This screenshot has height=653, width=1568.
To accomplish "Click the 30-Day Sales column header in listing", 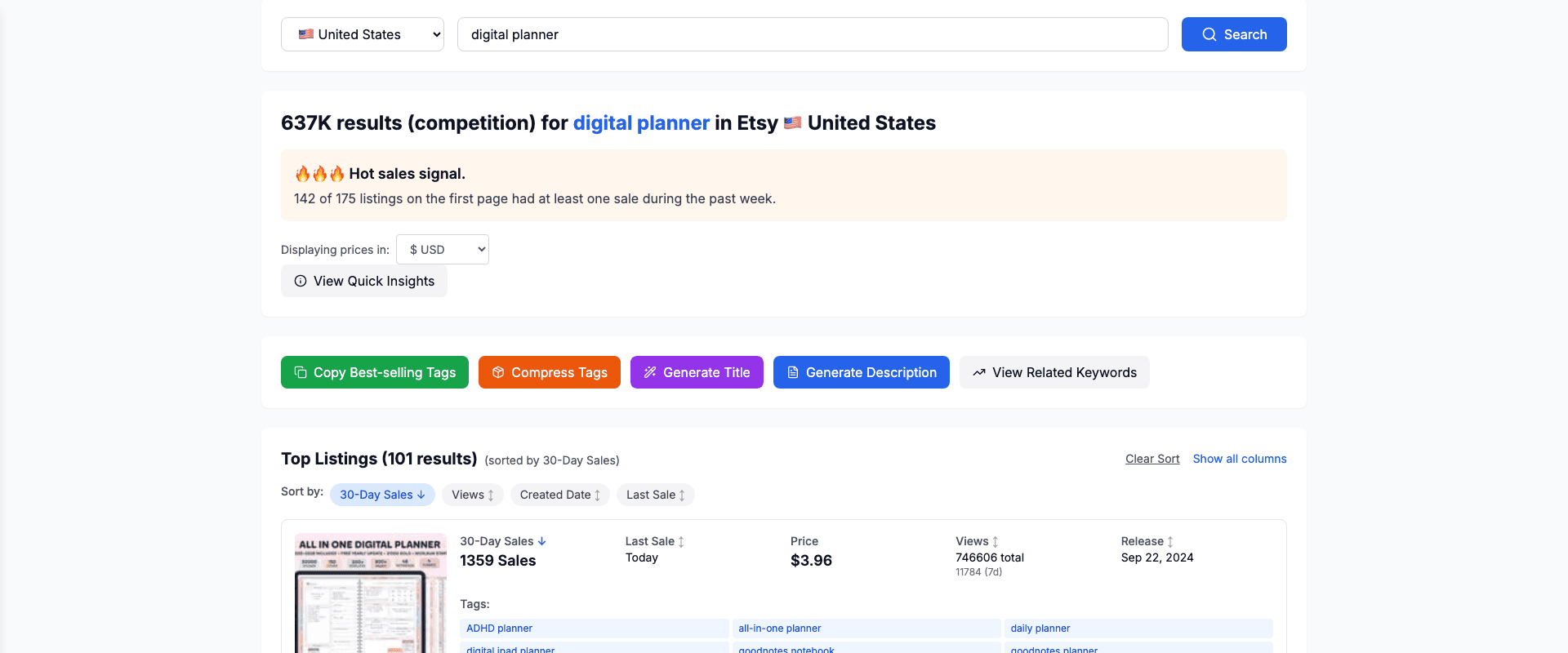I will (503, 541).
